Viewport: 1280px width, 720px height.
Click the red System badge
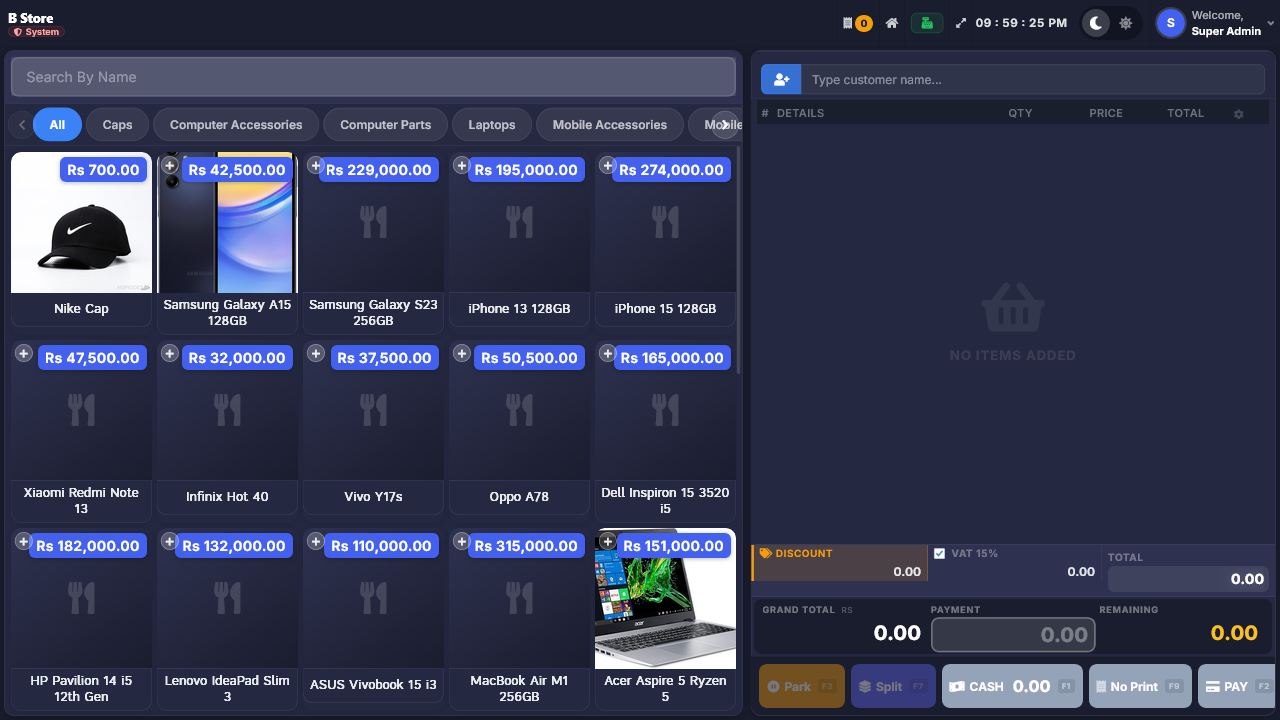pos(37,32)
